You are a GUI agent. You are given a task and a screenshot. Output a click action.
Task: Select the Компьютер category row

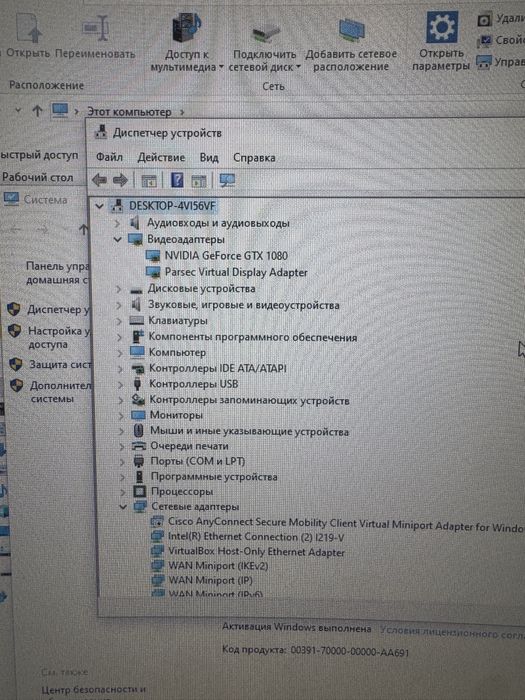coord(177,353)
